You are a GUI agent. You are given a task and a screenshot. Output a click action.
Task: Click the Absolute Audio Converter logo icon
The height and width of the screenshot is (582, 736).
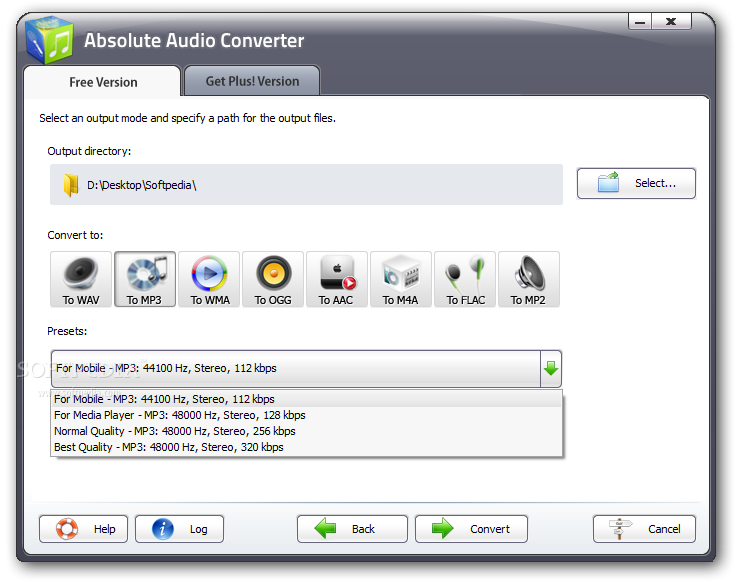tap(50, 40)
